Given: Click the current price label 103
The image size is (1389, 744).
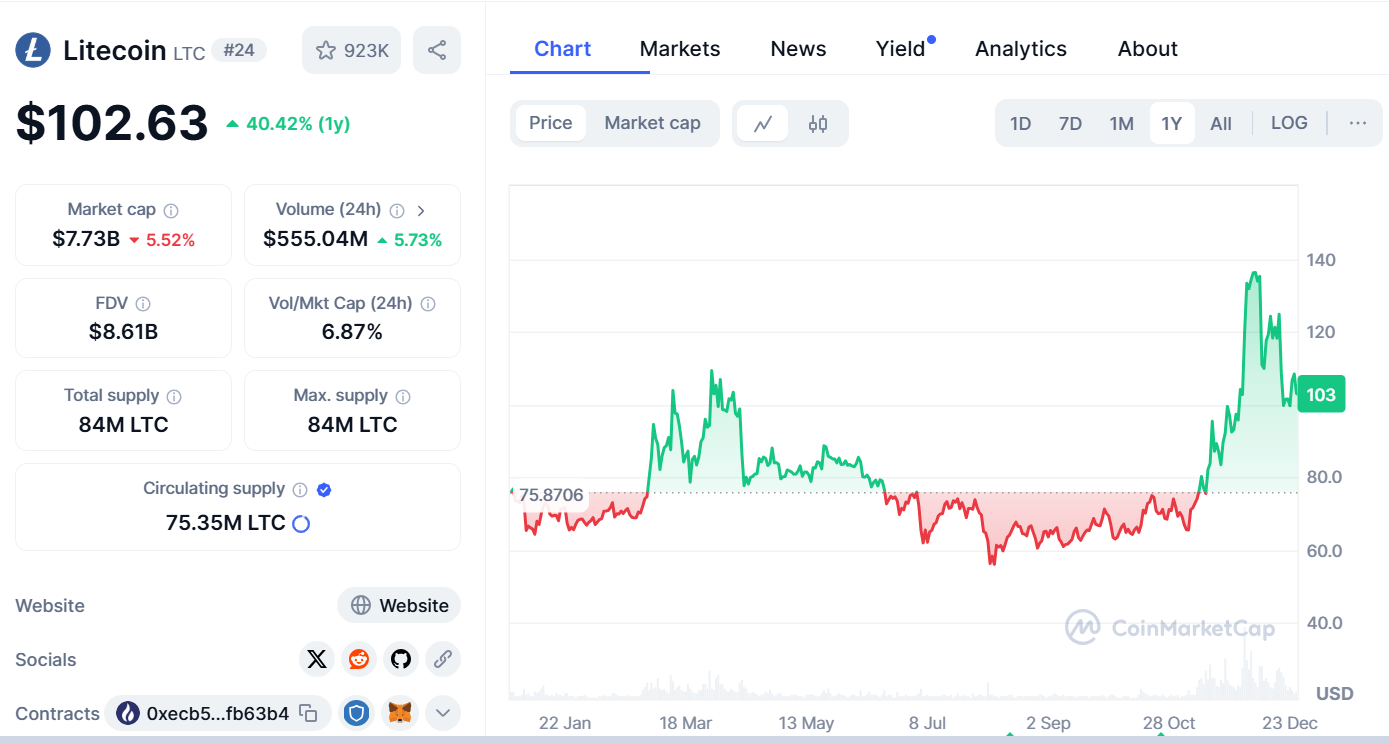Looking at the screenshot, I should coord(1321,394).
